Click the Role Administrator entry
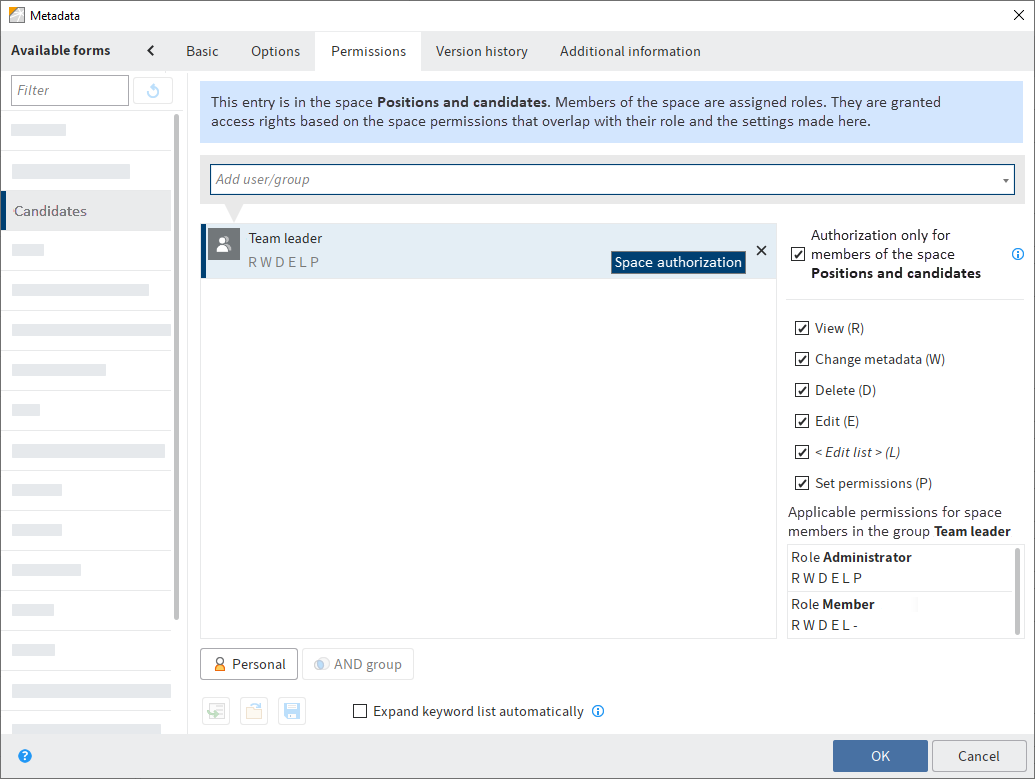The image size is (1035, 779). (900, 568)
